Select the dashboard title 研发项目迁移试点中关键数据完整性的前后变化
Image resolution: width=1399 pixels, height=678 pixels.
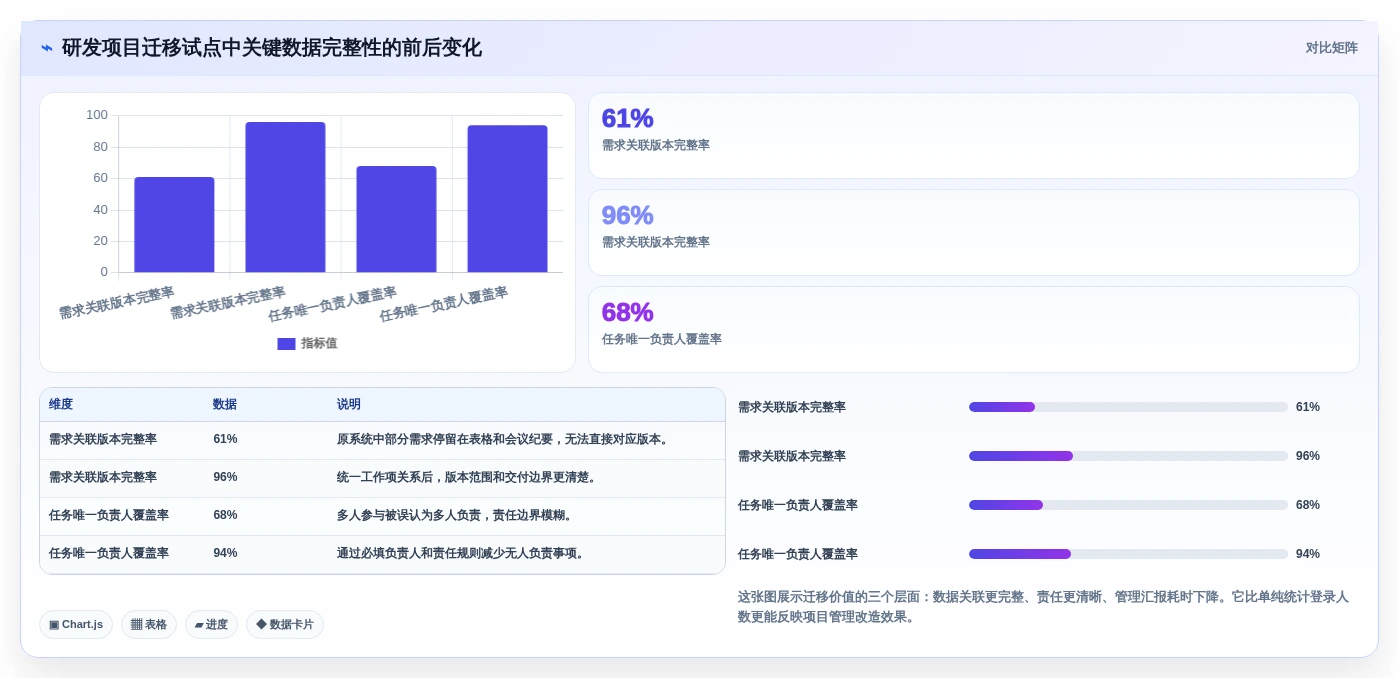pyautogui.click(x=271, y=48)
